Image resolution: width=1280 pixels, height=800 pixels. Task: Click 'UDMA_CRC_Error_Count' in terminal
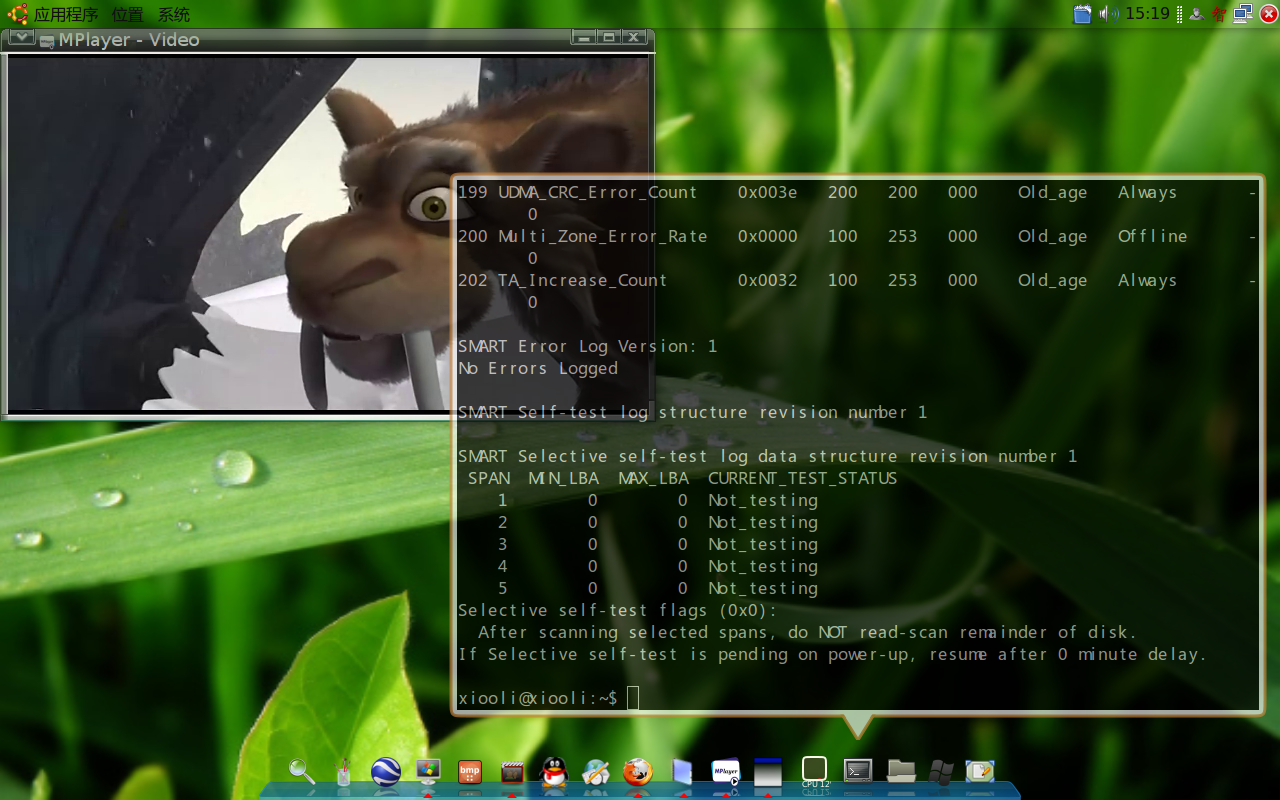pyautogui.click(x=598, y=192)
